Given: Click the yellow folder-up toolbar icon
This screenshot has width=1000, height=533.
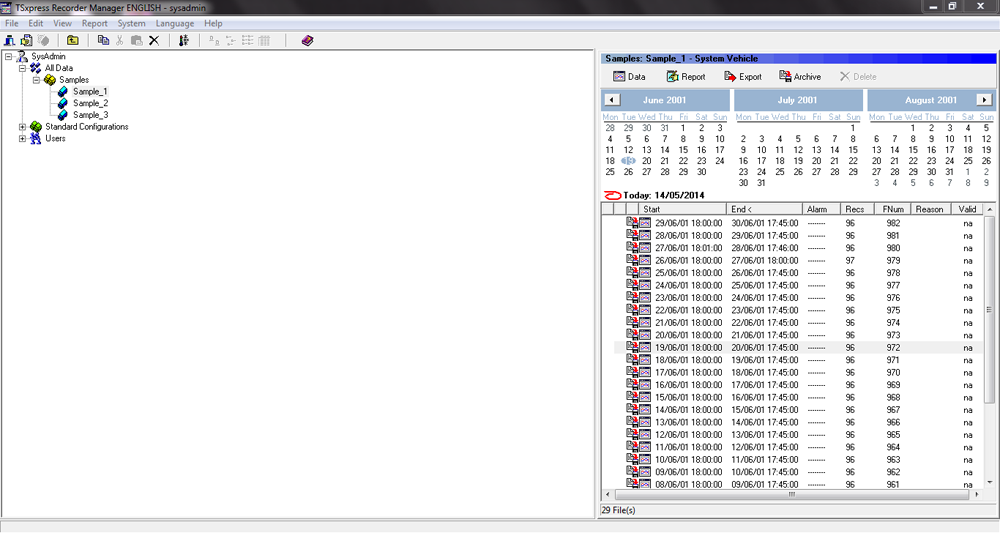Looking at the screenshot, I should click(73, 40).
